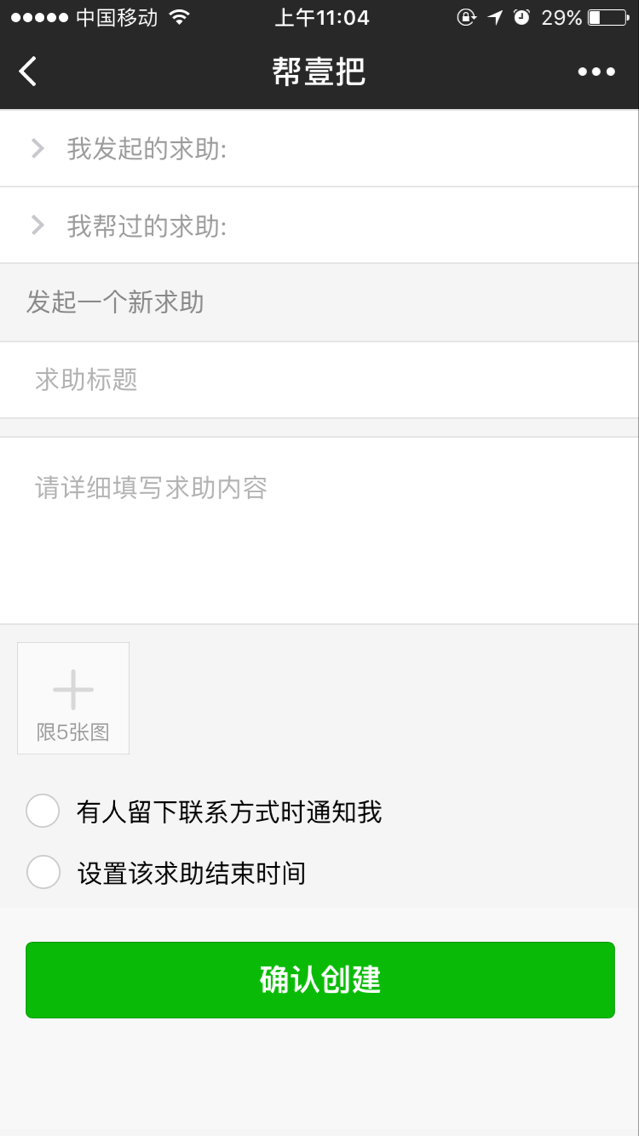The width and height of the screenshot is (639, 1136).
Task: Enable 有人留下联系方式时通知我 option
Action: coord(43,811)
